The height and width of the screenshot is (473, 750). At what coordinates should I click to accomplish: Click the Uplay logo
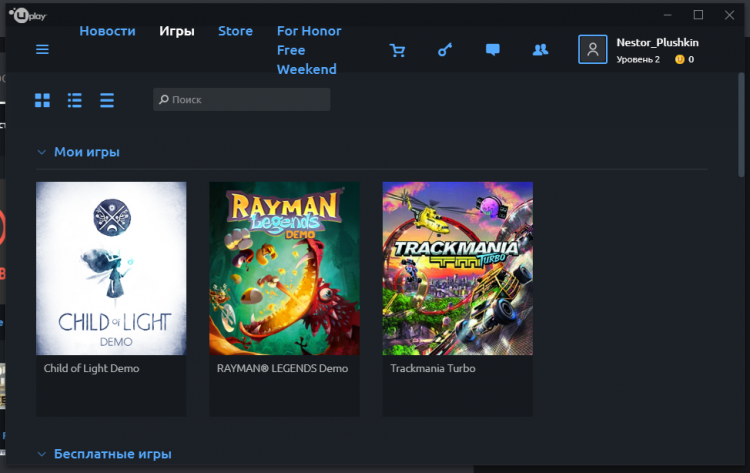pyautogui.click(x=27, y=15)
